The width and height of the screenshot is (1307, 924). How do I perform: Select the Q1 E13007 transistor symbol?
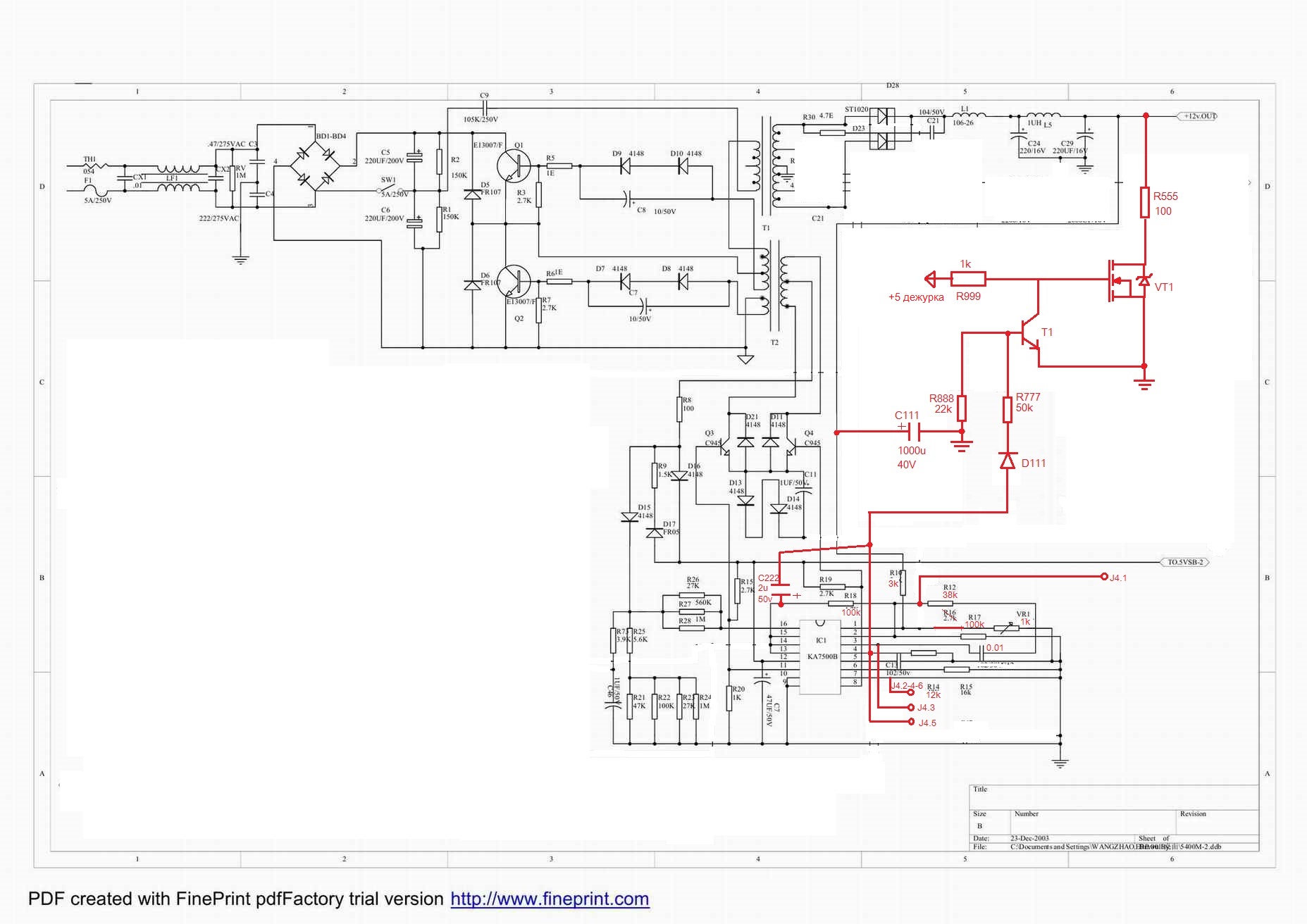[x=513, y=166]
